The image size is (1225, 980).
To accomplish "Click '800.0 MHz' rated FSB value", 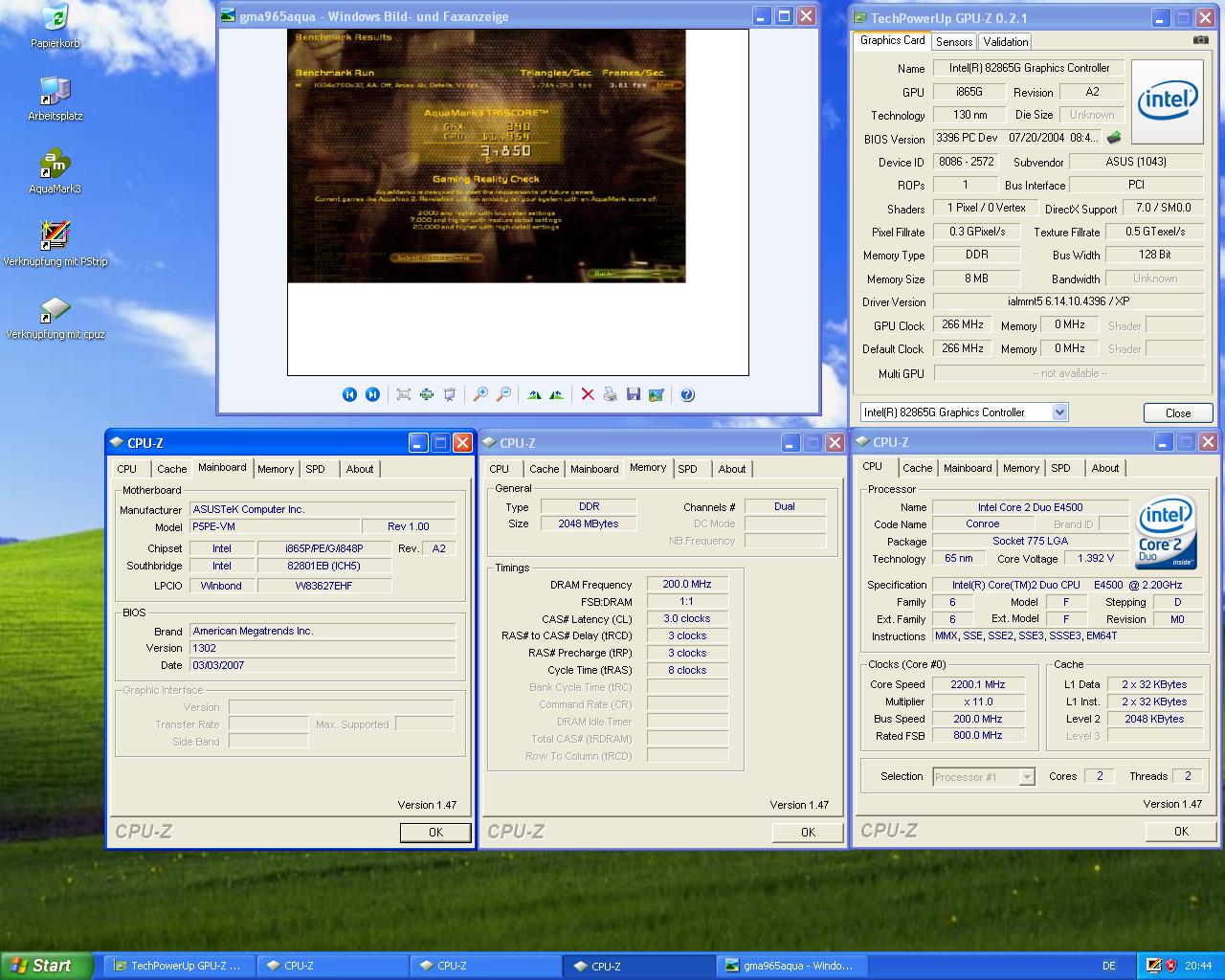I will pos(977,735).
